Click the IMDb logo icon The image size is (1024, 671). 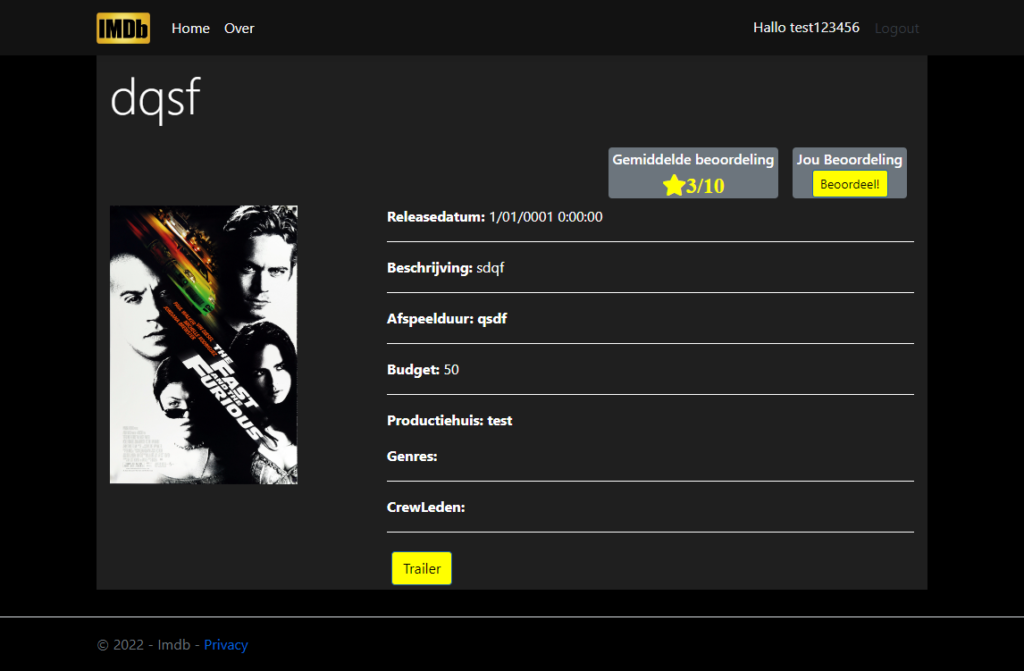point(123,28)
